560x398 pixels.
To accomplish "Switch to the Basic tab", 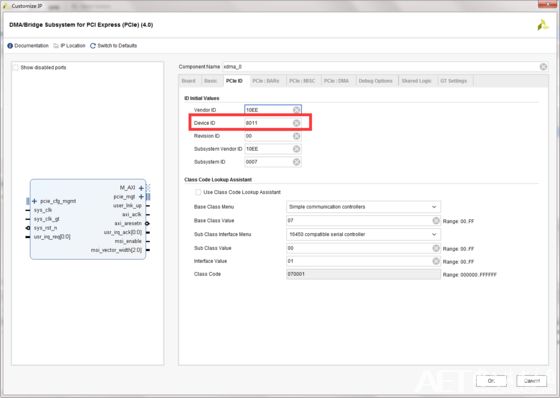I will tap(210, 81).
